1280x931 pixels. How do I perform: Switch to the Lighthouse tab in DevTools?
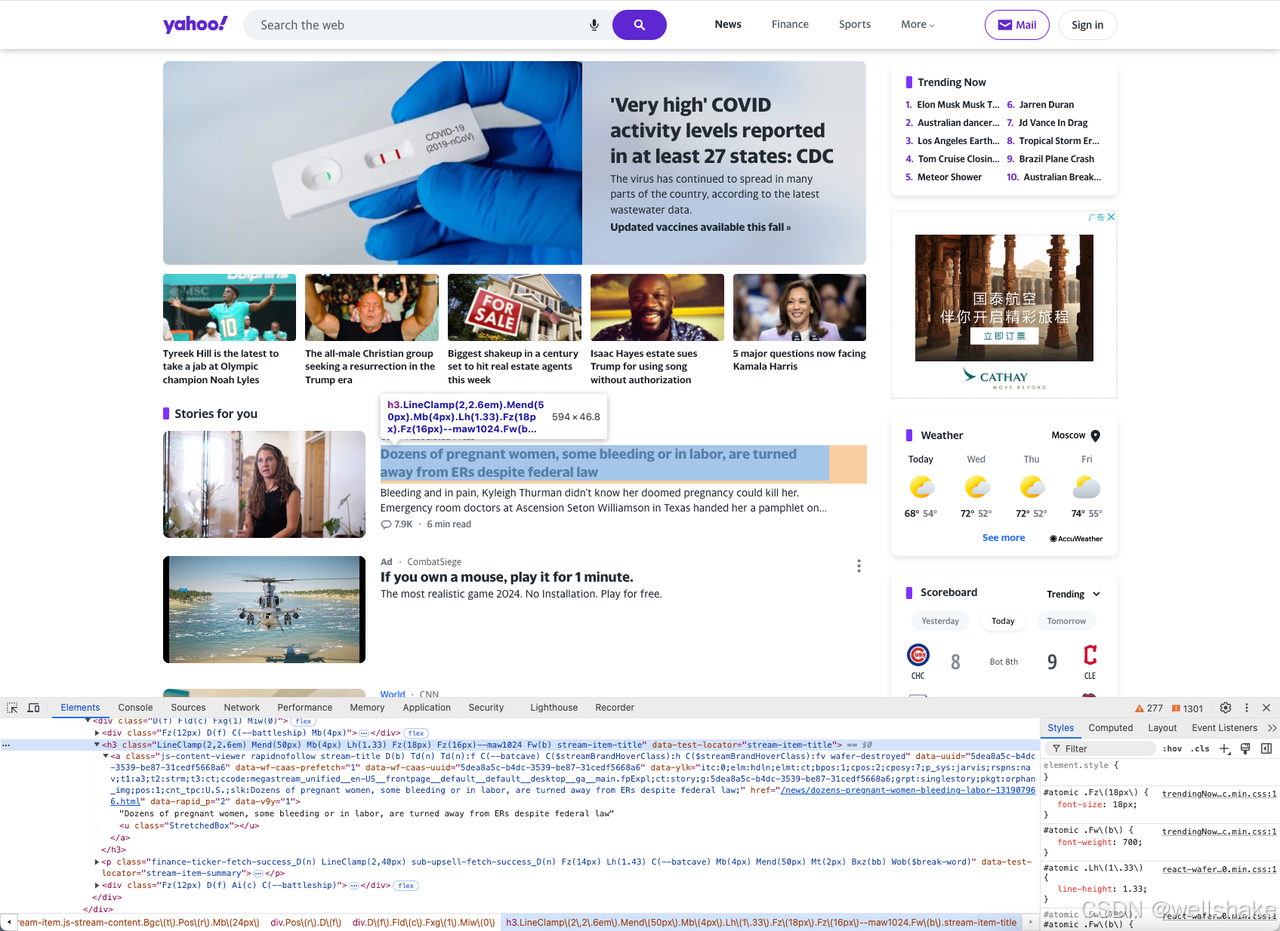pos(554,707)
